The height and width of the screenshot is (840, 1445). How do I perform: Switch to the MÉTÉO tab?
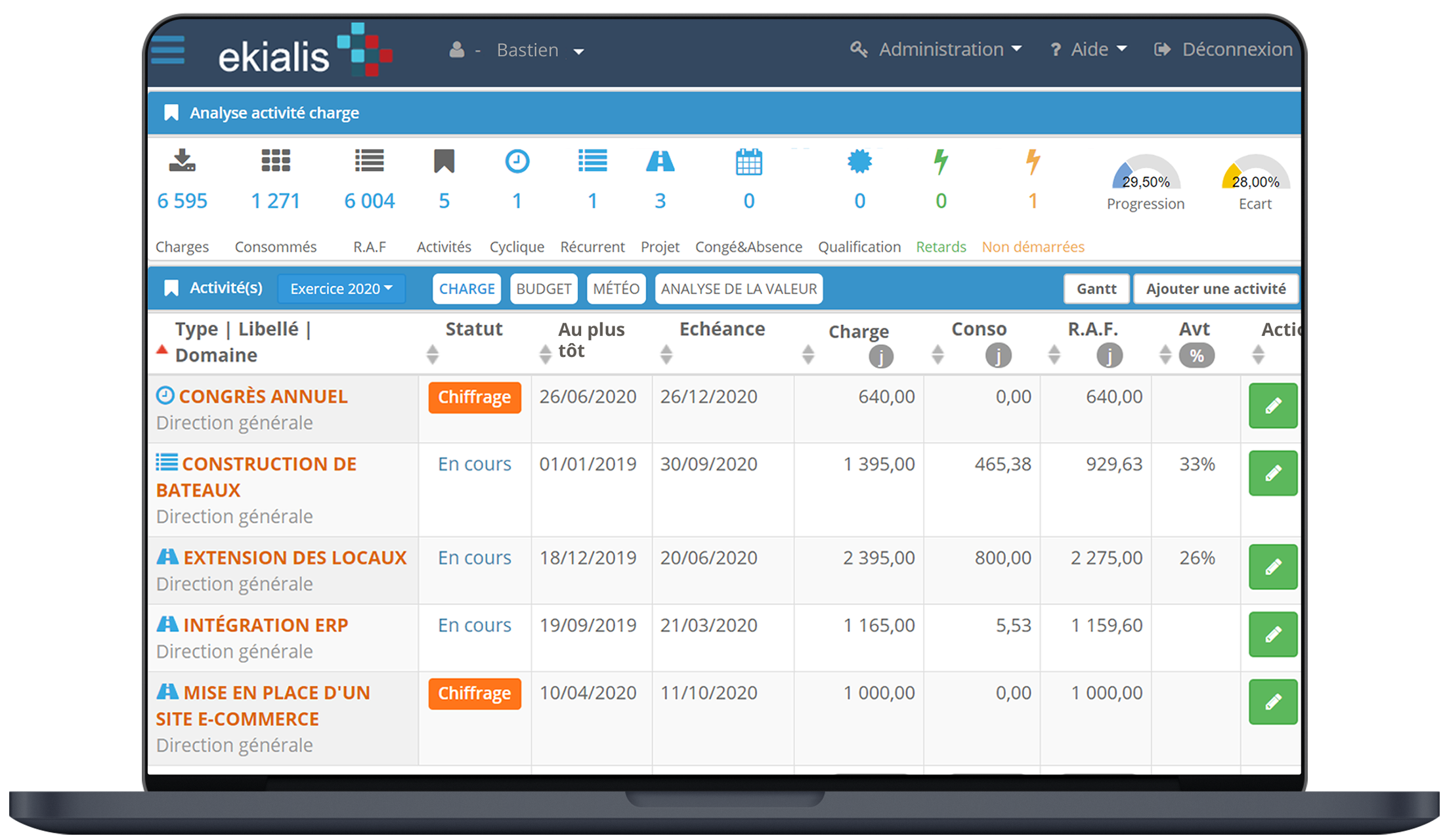[x=616, y=289]
